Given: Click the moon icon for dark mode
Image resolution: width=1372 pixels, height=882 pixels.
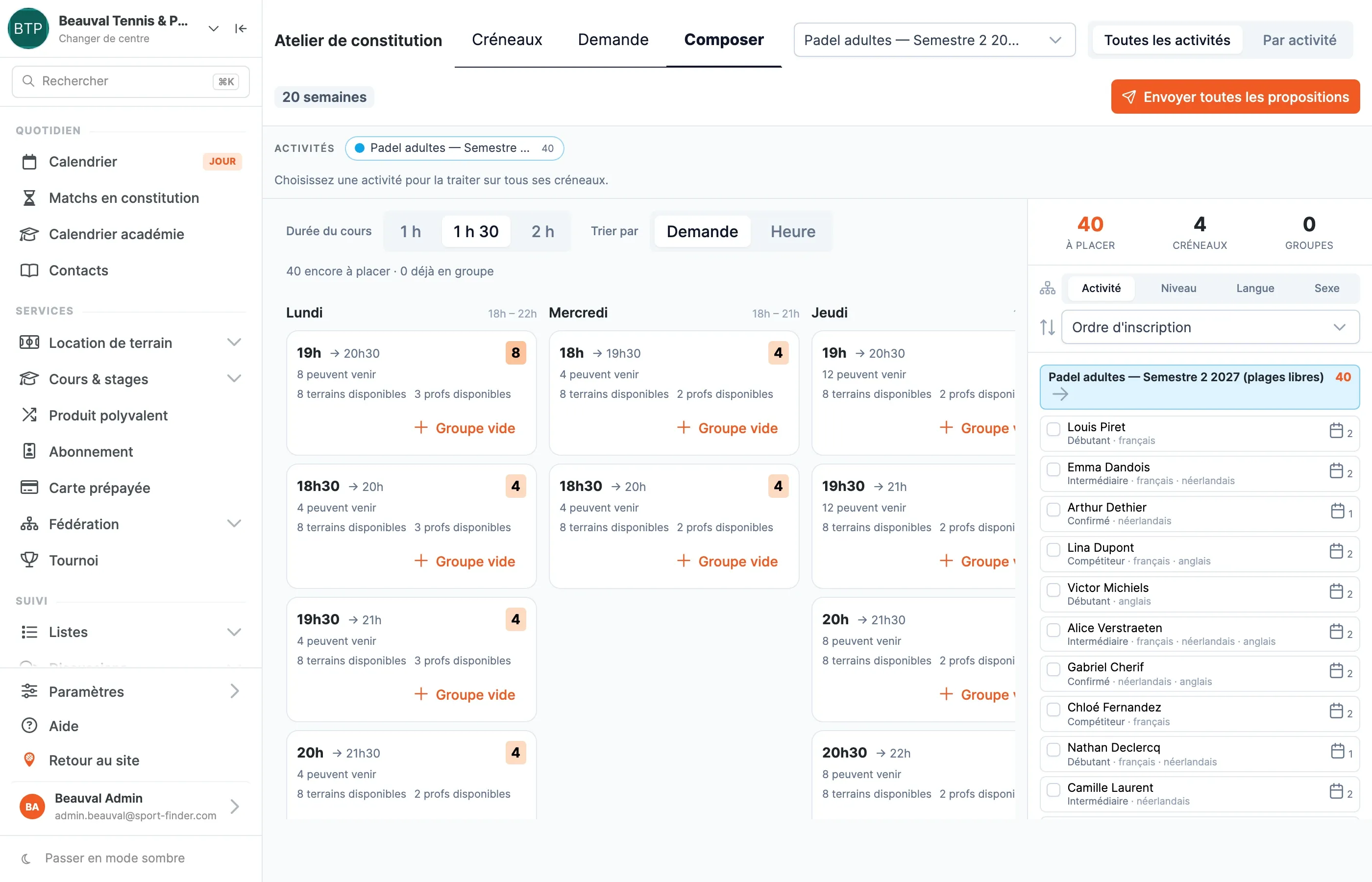Looking at the screenshot, I should (x=26, y=858).
